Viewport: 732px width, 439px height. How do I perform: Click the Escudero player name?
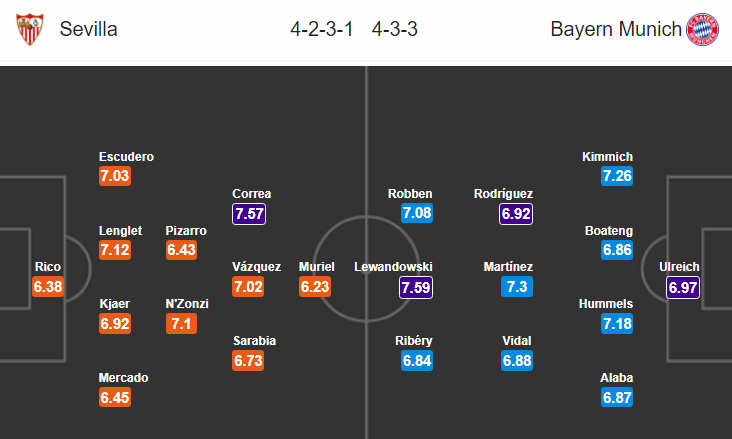pyautogui.click(x=126, y=157)
